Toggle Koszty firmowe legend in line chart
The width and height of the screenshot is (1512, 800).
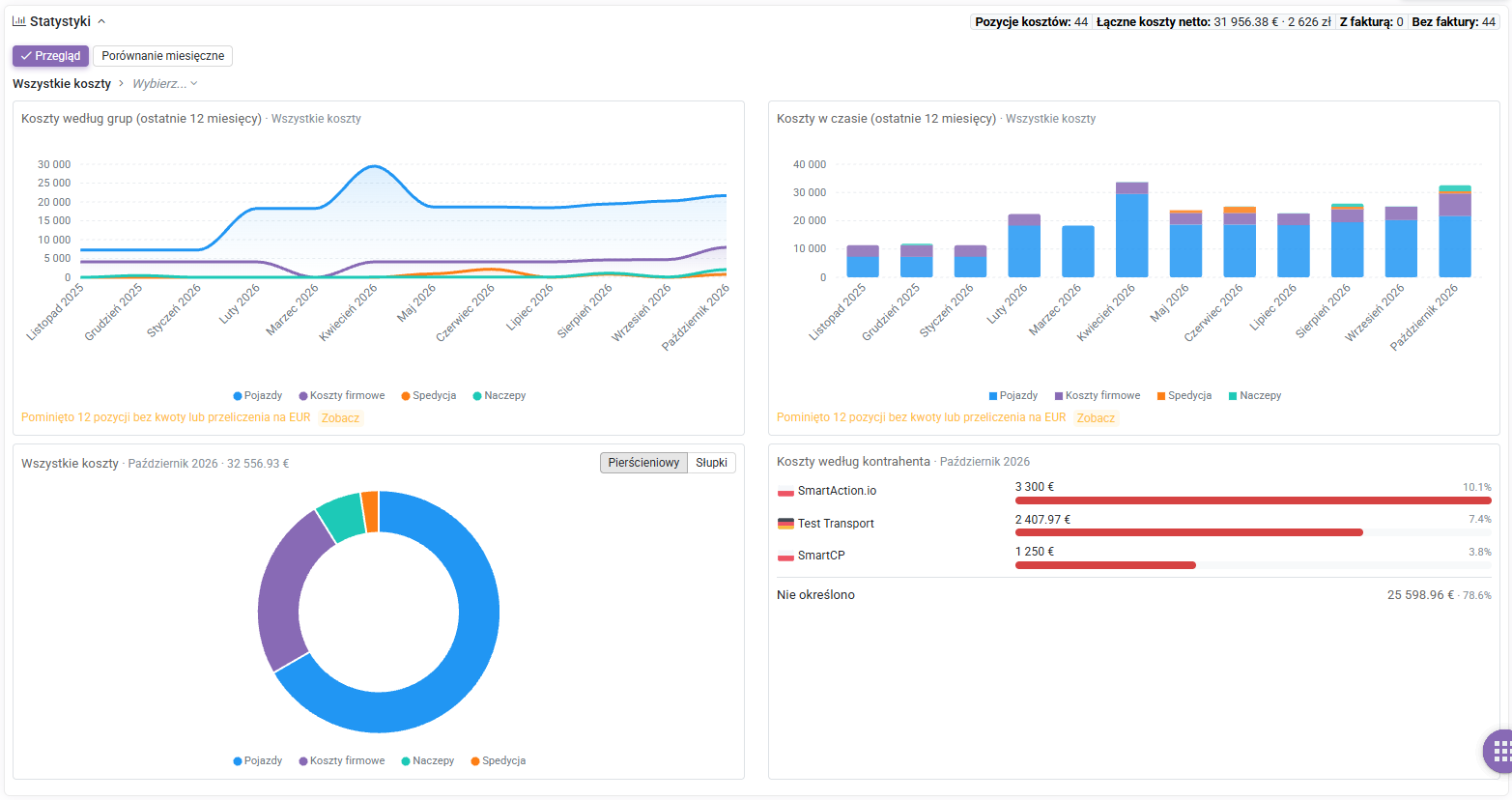click(342, 396)
